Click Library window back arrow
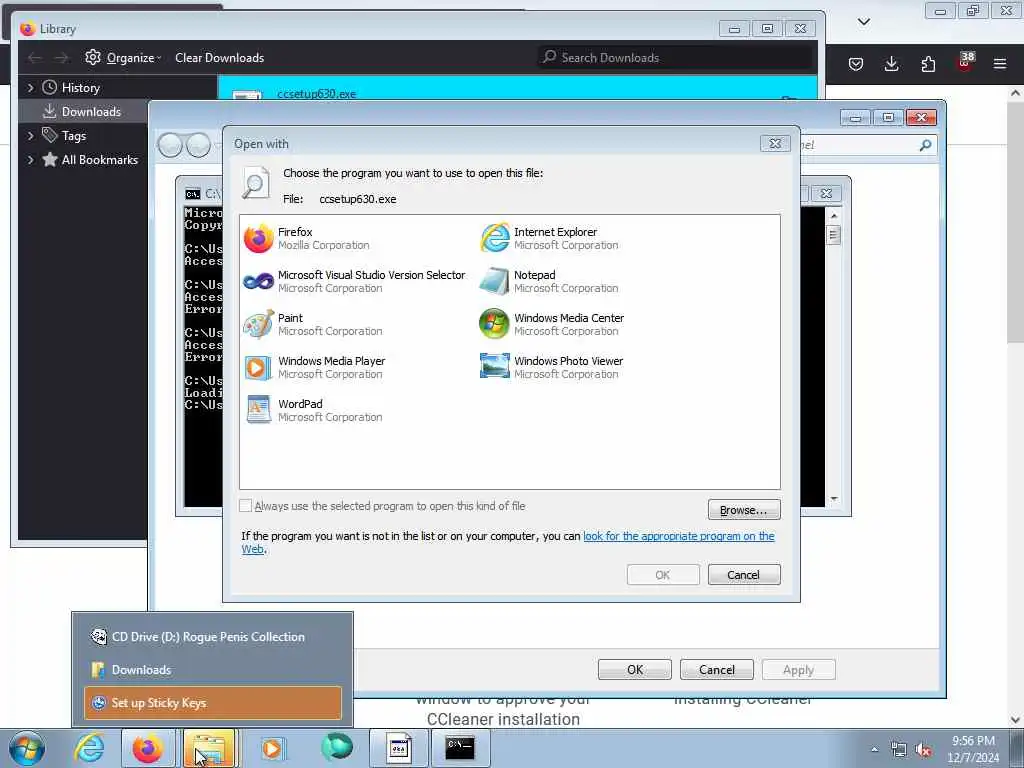1024x768 pixels. [x=35, y=58]
